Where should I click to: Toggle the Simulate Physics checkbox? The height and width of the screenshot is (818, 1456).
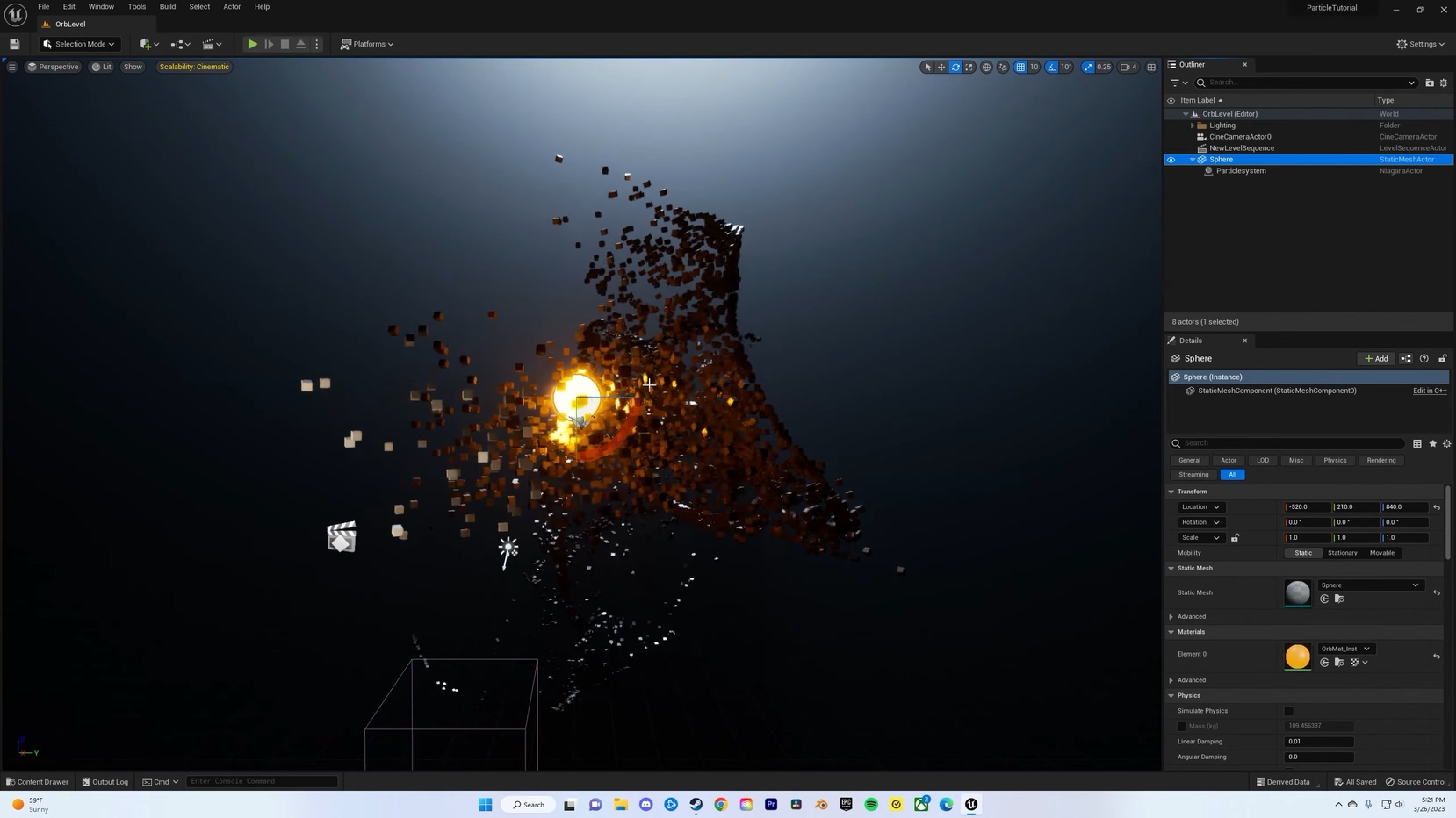tap(1288, 711)
